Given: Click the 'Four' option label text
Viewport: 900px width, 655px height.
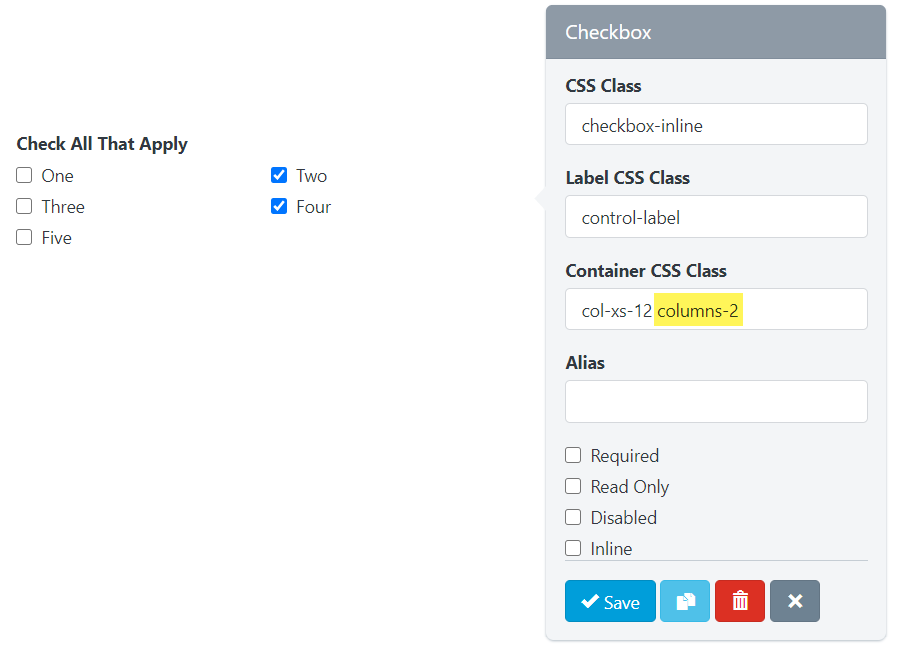Looking at the screenshot, I should click(x=313, y=207).
